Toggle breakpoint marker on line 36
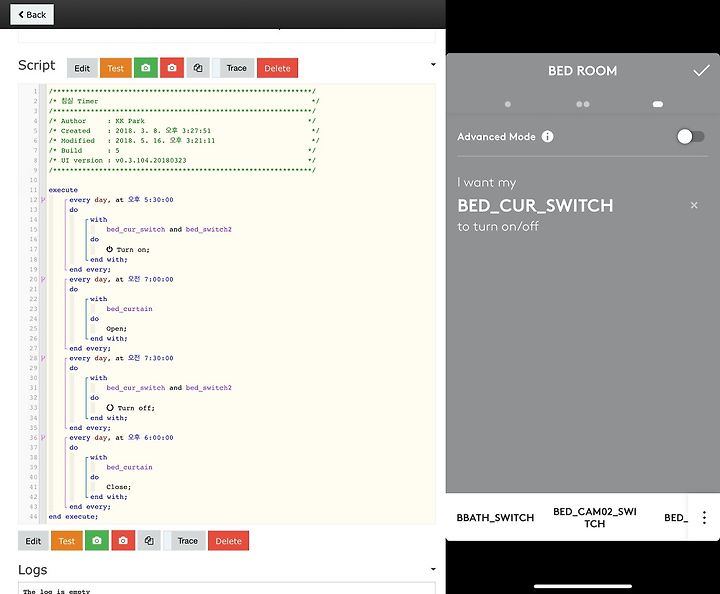 pyautogui.click(x=43, y=437)
